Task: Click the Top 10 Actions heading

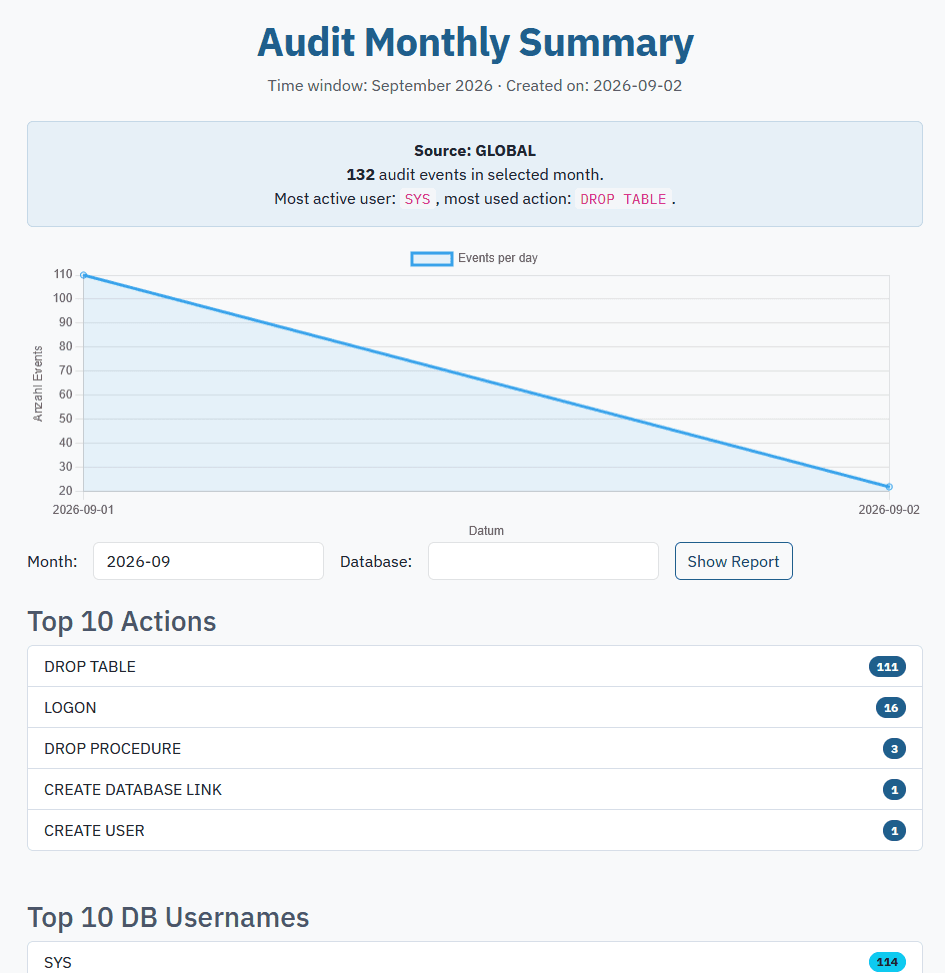Action: coord(122,621)
